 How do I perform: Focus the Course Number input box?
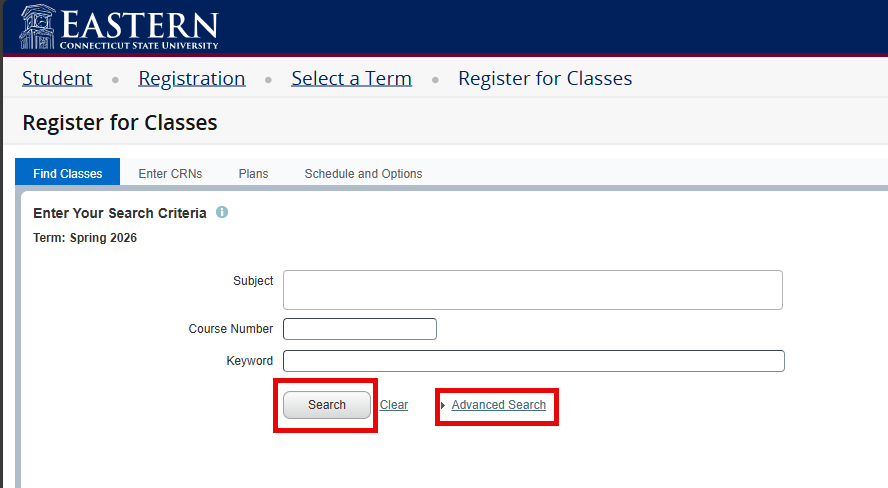pos(360,329)
